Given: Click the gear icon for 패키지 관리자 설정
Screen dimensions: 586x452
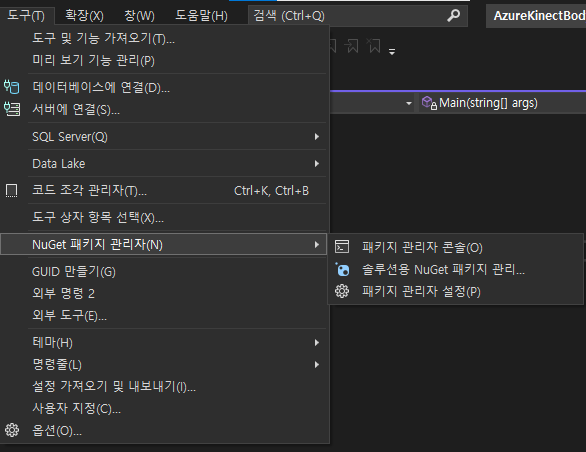Looking at the screenshot, I should pyautogui.click(x=342, y=291).
